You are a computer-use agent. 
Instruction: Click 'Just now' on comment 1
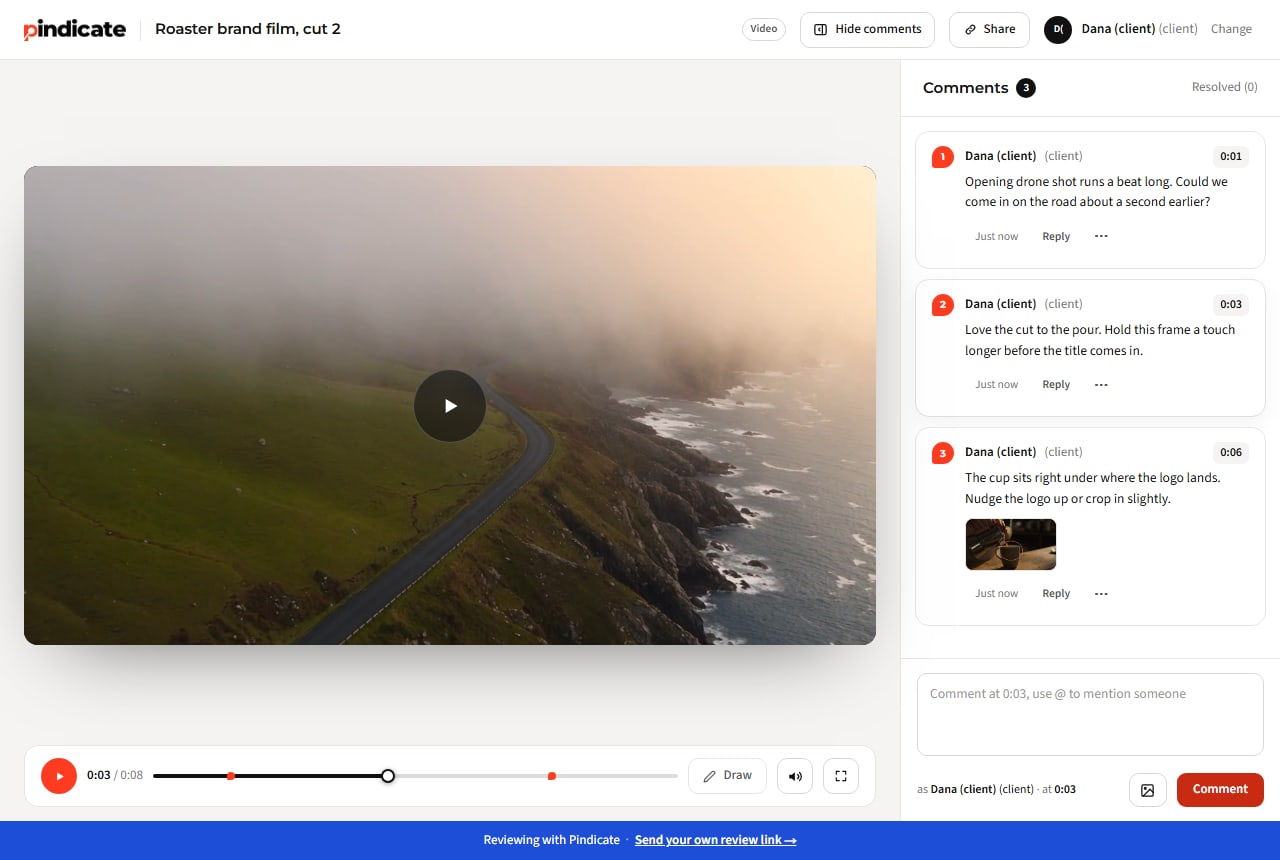(x=997, y=237)
